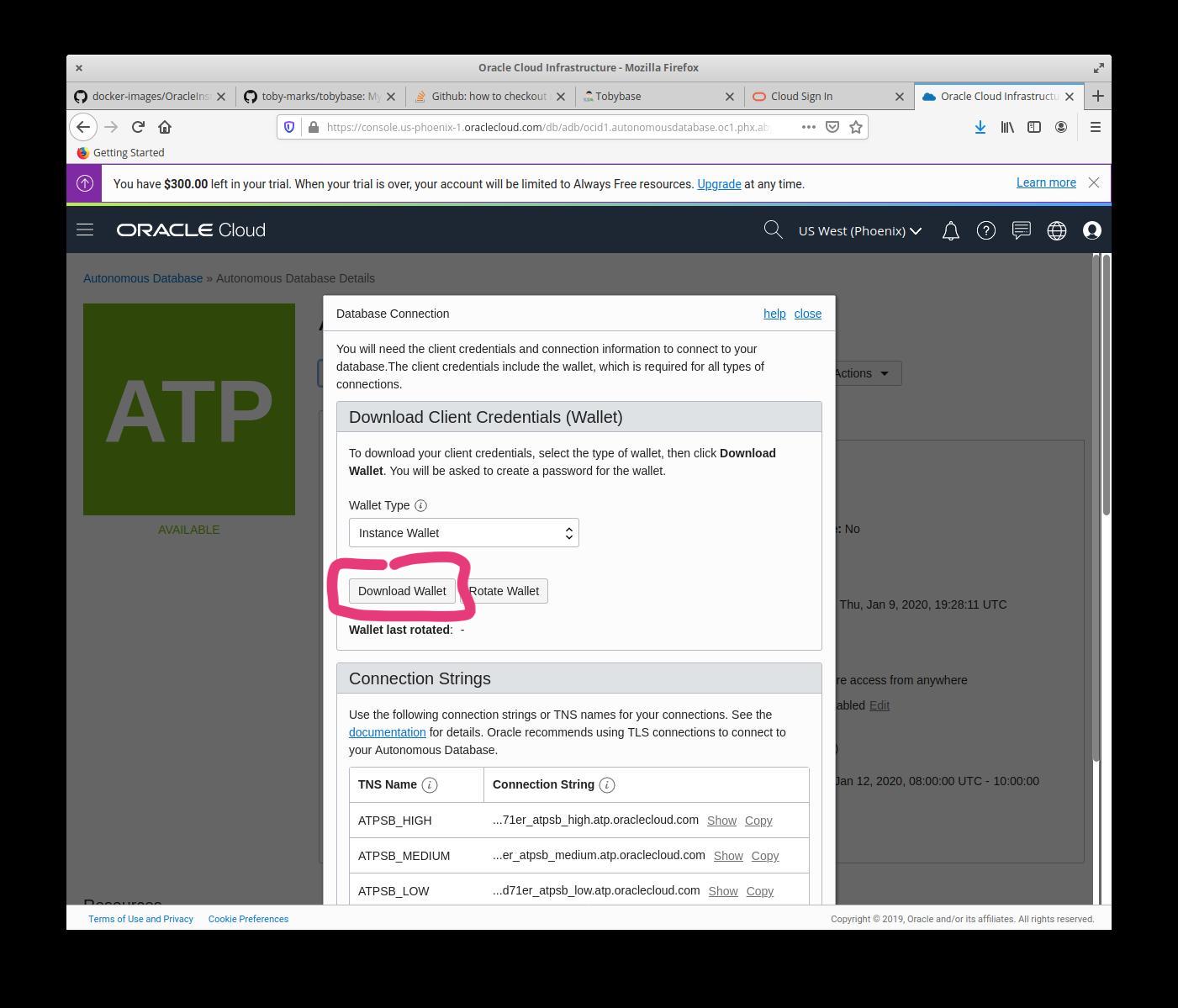Select ATPSB_HIGH TNS name cell
The height and width of the screenshot is (1008, 1178).
click(417, 821)
